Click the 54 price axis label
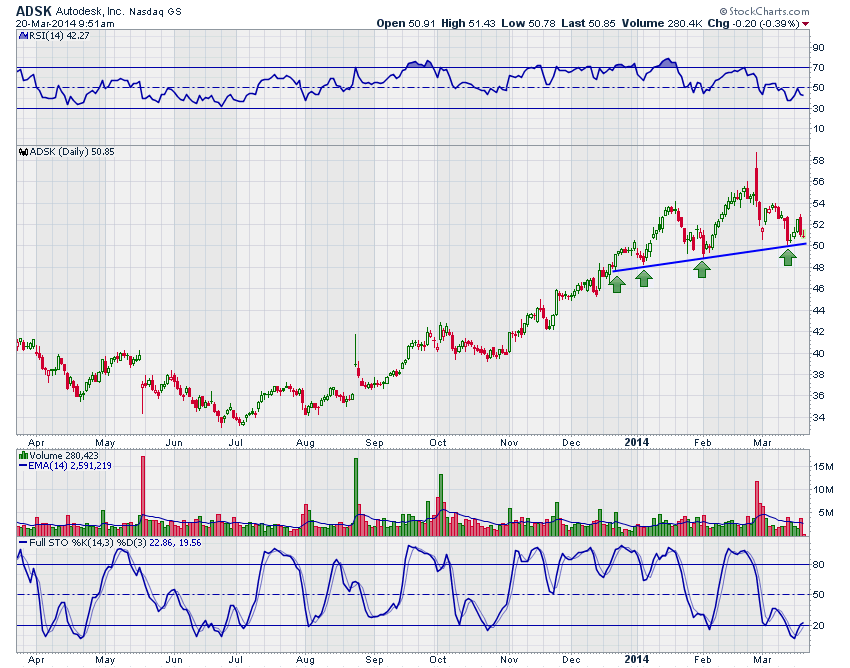Viewport: 850px width, 668px height. pos(818,204)
